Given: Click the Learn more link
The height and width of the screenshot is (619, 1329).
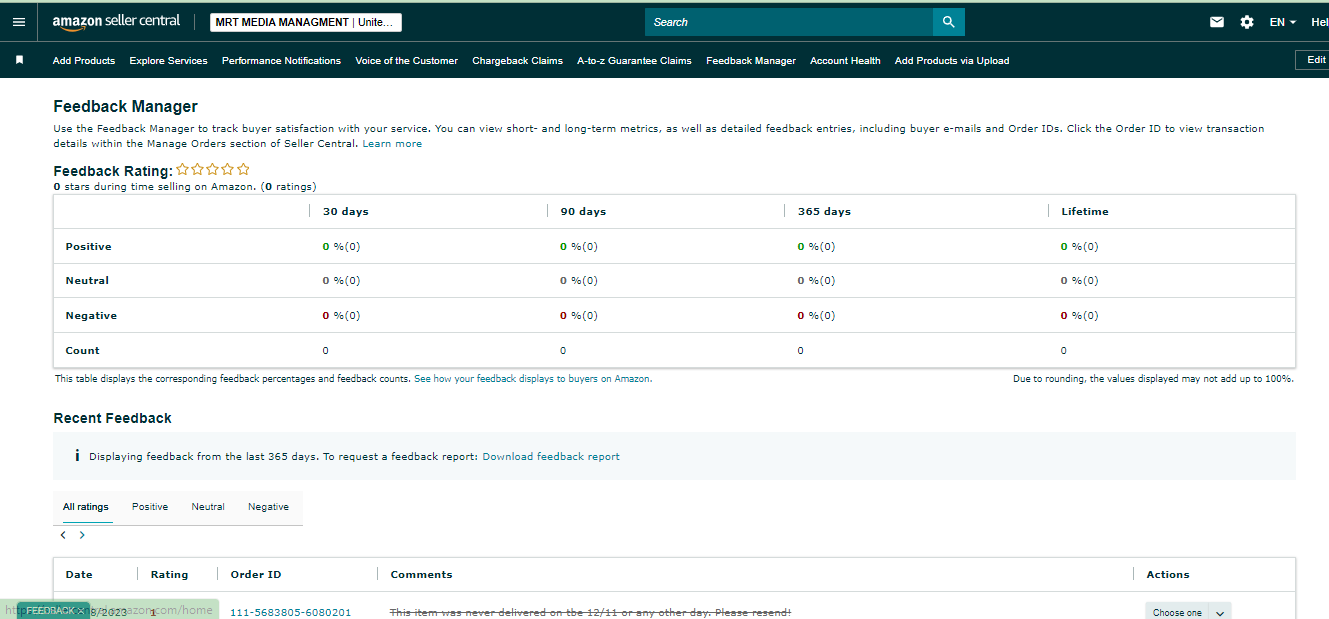Looking at the screenshot, I should (392, 144).
